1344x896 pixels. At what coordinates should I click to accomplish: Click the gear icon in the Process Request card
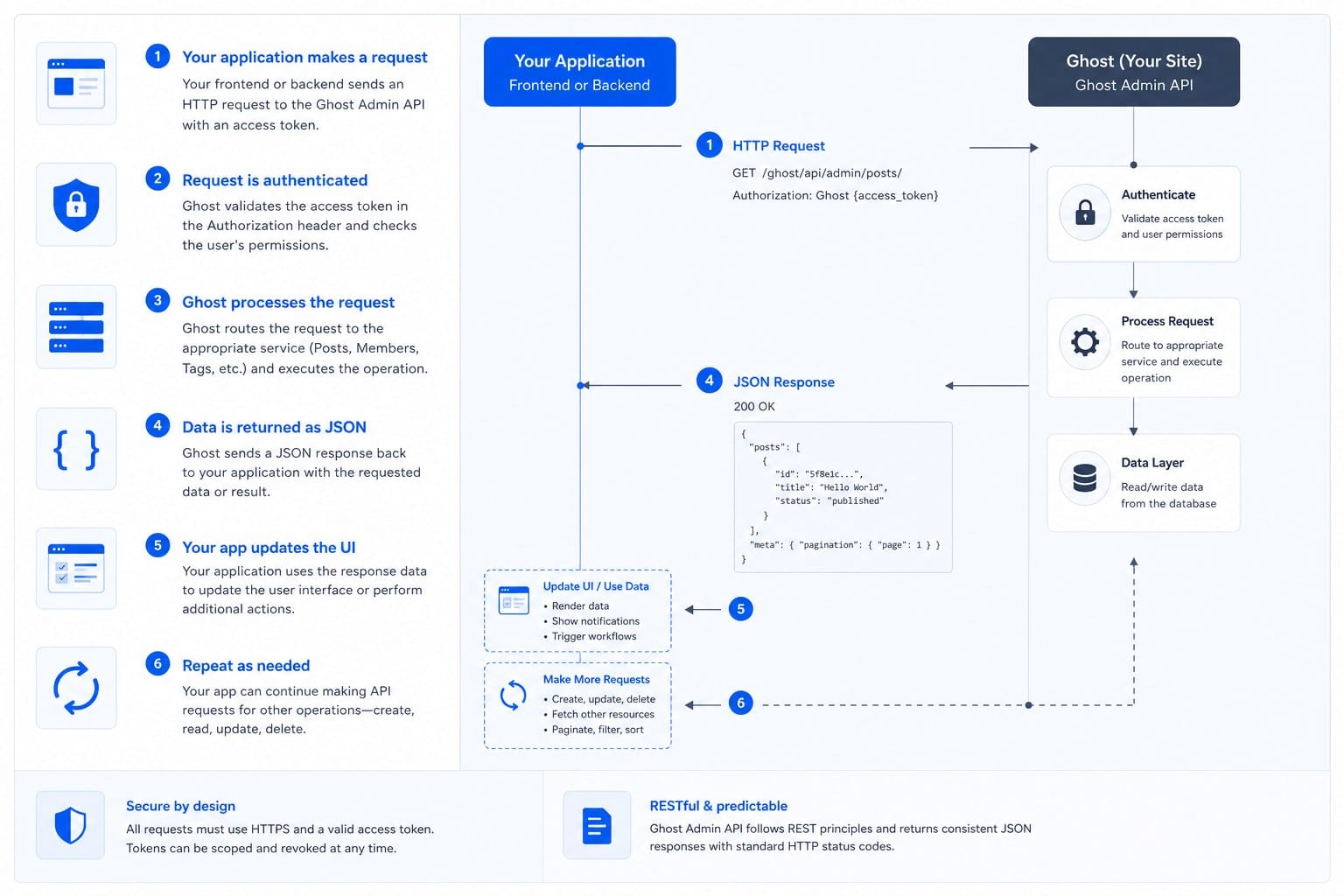1085,341
